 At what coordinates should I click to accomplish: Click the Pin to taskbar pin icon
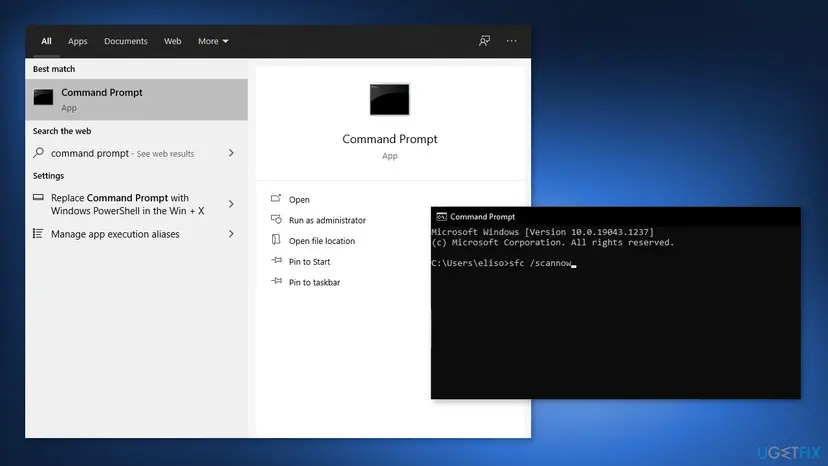pos(276,281)
